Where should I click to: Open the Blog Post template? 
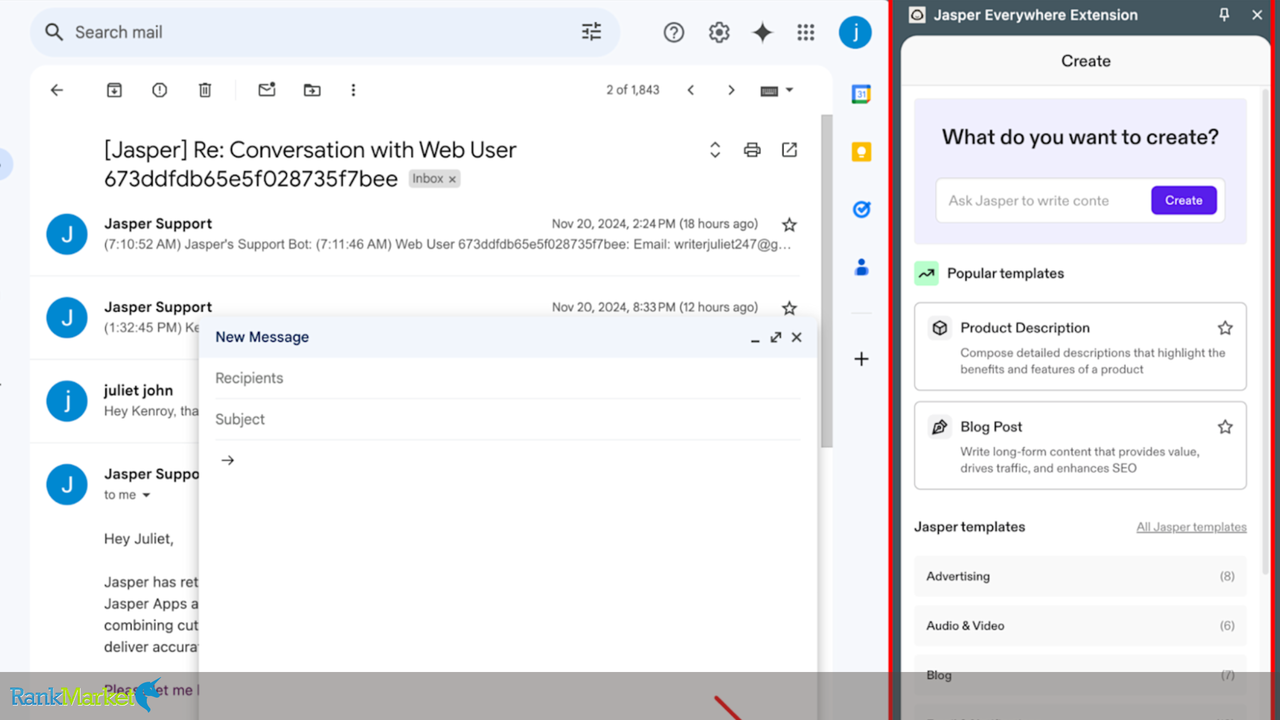coord(1080,445)
